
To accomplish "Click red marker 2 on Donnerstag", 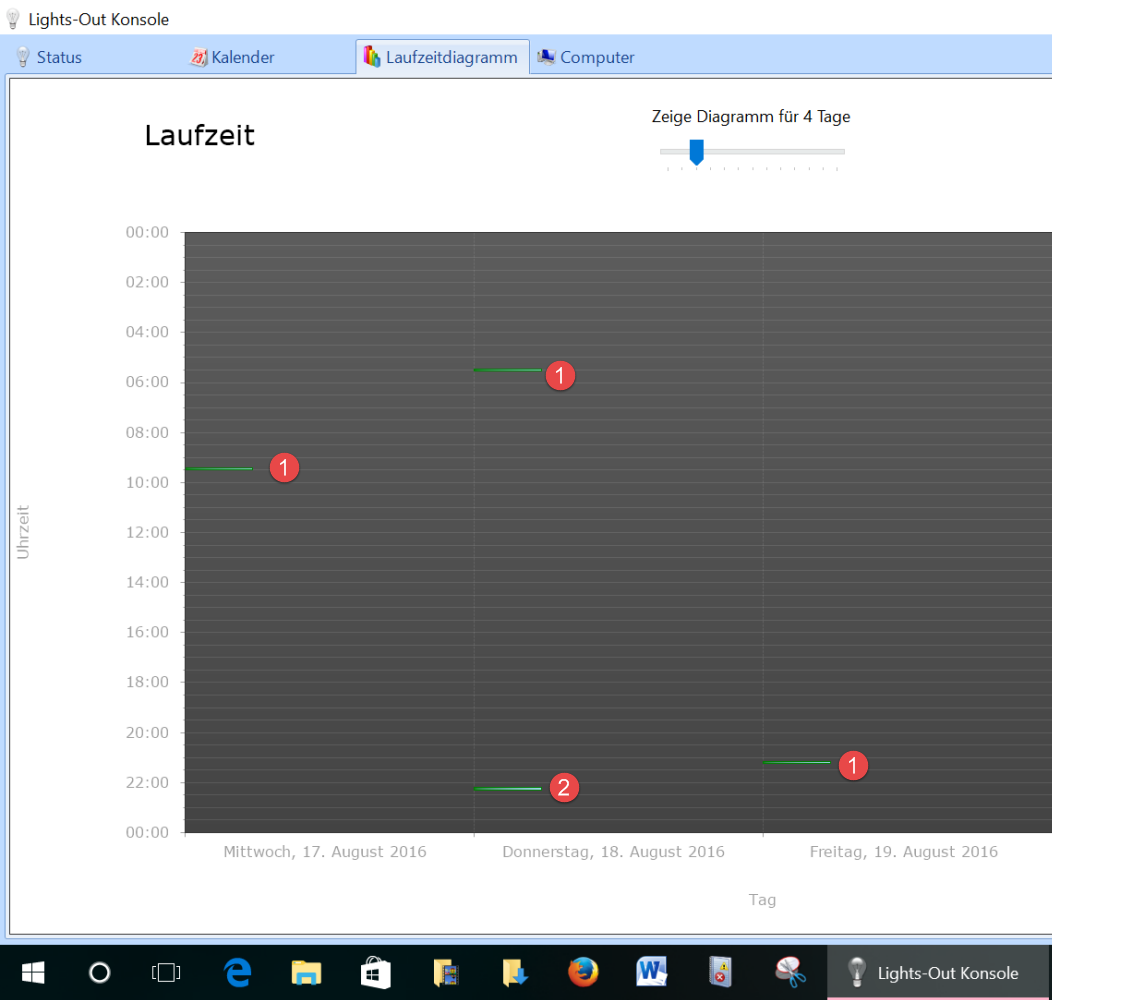I will click(x=564, y=787).
